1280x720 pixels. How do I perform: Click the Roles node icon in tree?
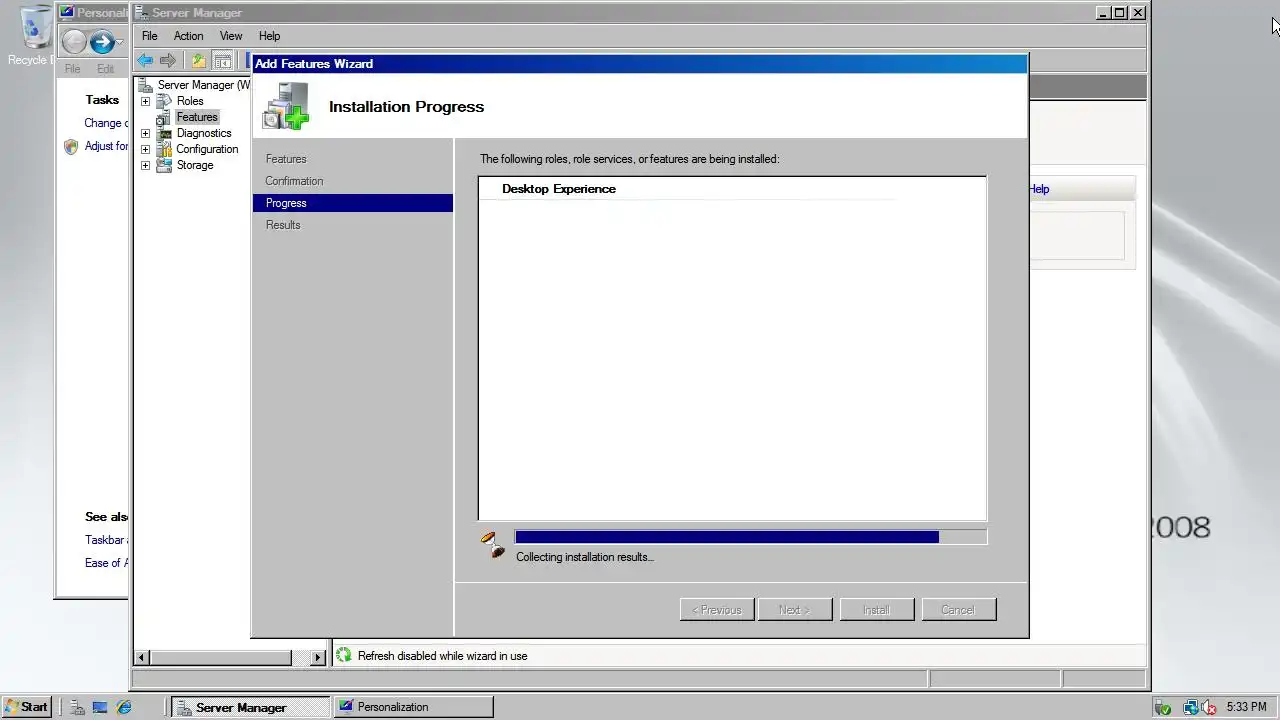164,101
